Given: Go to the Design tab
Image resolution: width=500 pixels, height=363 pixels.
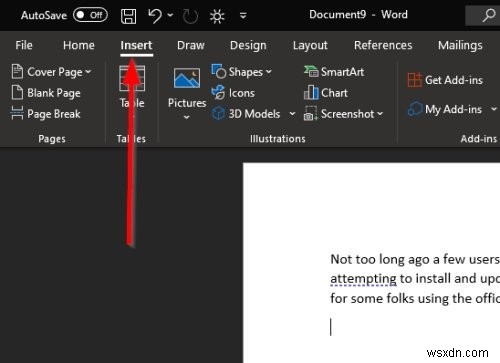Looking at the screenshot, I should (x=248, y=45).
